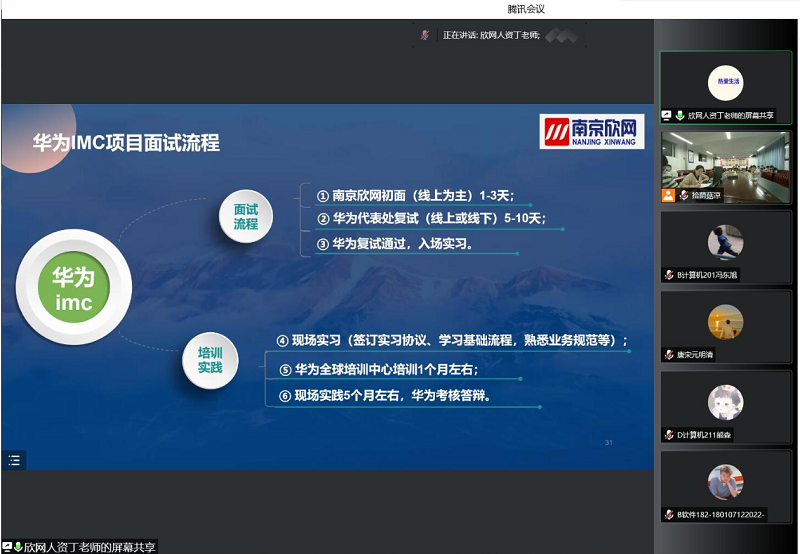The image size is (800, 554).
Task: Click muted mic icon of 唐宋元明清
Action: pos(668,354)
